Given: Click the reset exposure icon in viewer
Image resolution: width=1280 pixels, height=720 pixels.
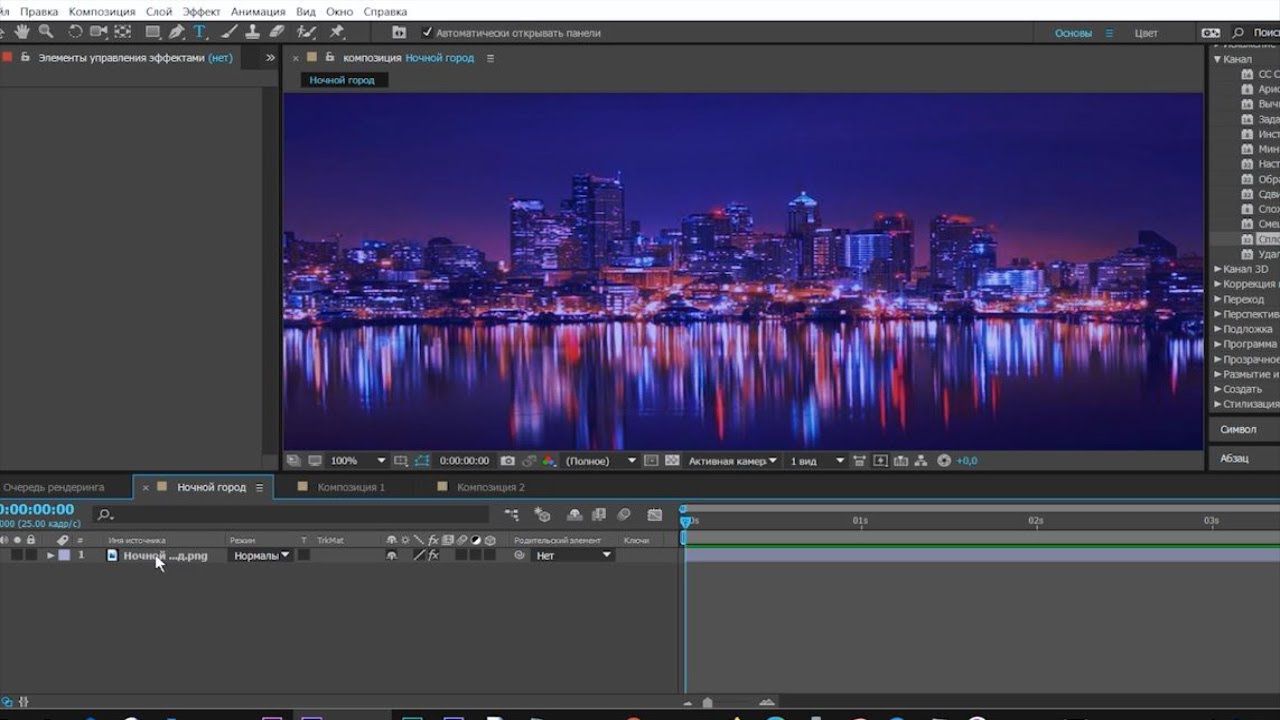Looking at the screenshot, I should click(x=945, y=461).
